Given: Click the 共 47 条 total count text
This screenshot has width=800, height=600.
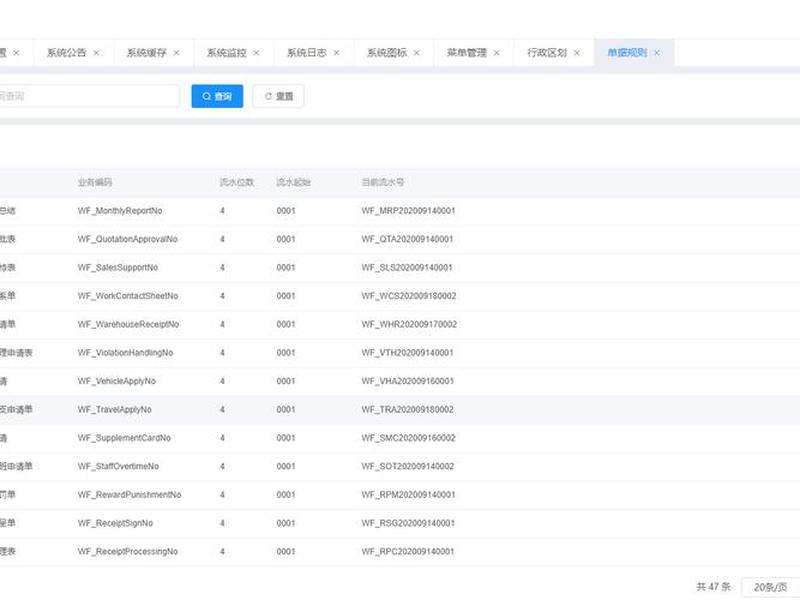Looking at the screenshot, I should tap(714, 587).
